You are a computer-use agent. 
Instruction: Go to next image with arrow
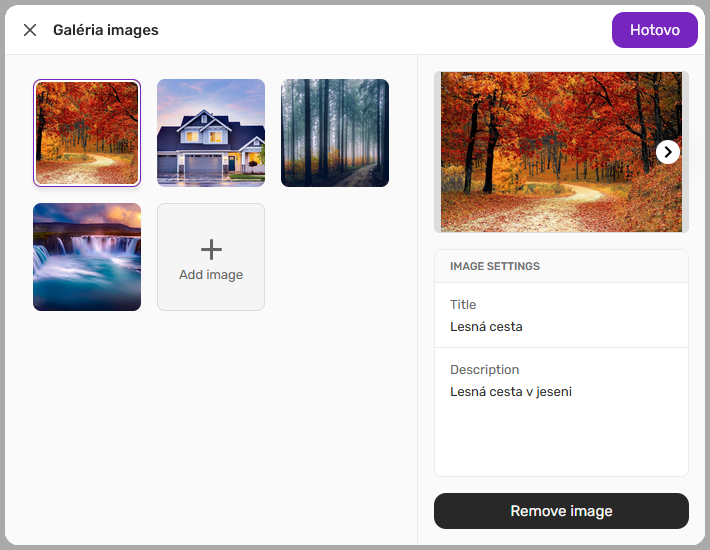[x=668, y=151]
